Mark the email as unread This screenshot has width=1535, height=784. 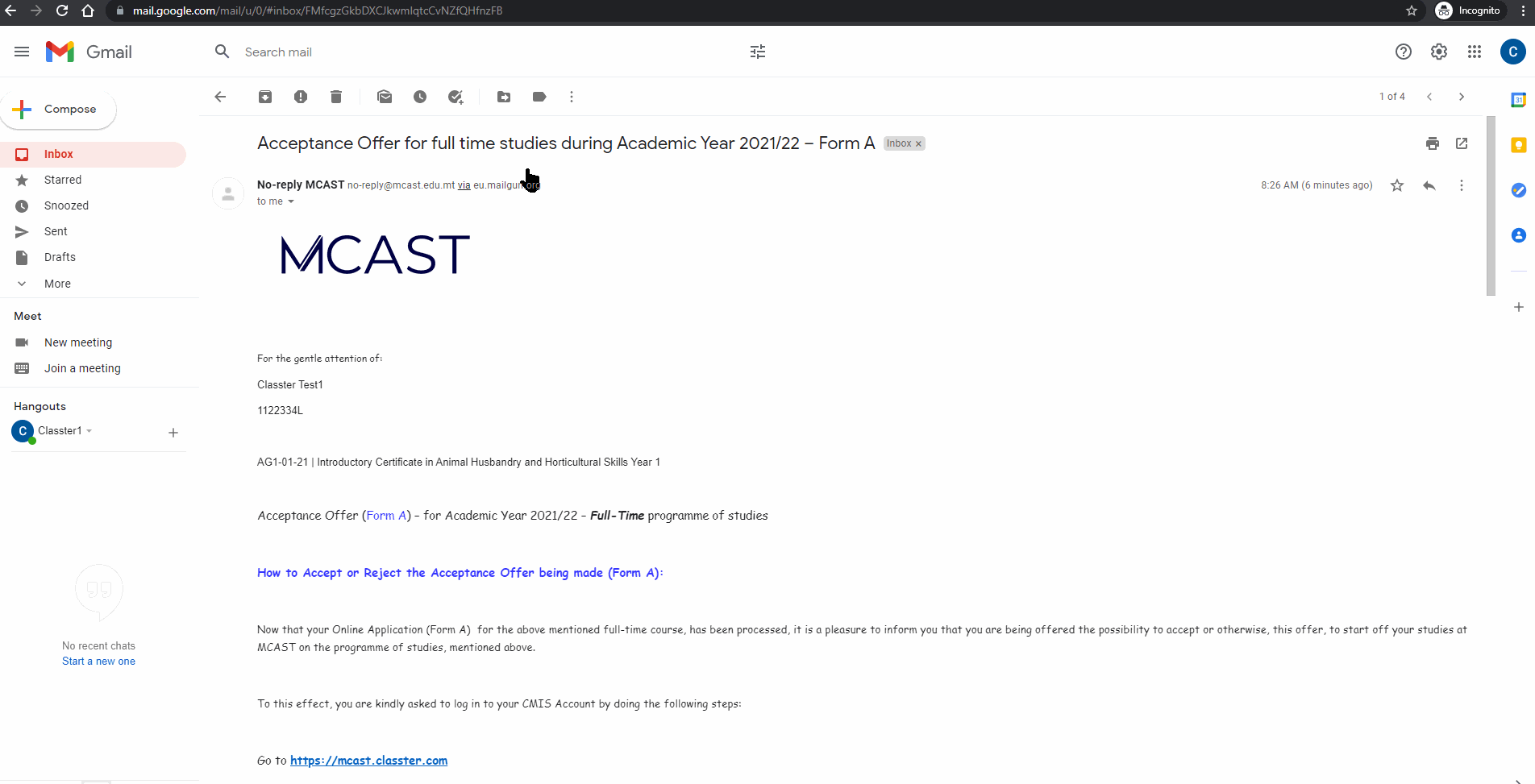pyautogui.click(x=385, y=97)
